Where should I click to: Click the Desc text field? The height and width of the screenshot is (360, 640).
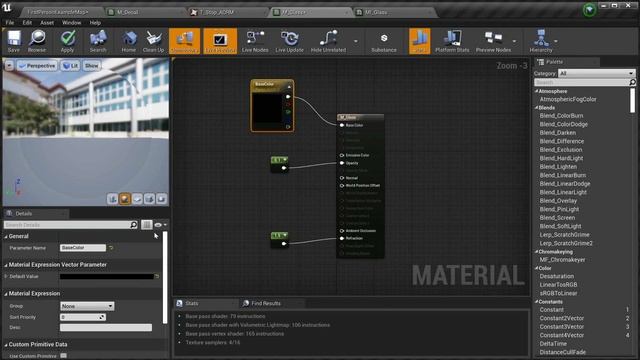(x=106, y=327)
